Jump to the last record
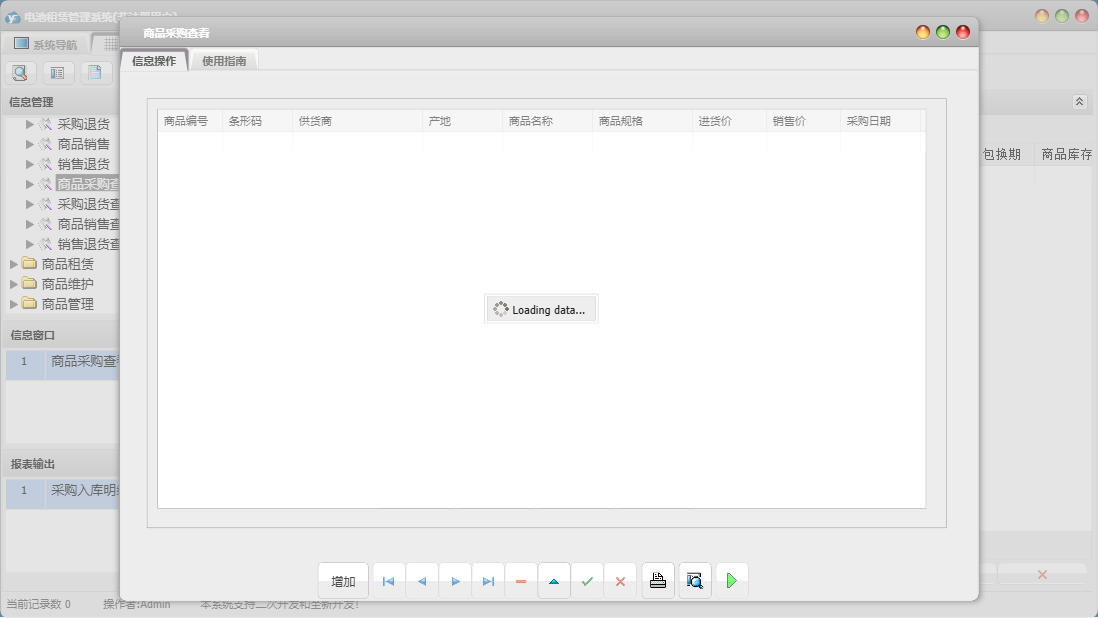 click(x=488, y=581)
